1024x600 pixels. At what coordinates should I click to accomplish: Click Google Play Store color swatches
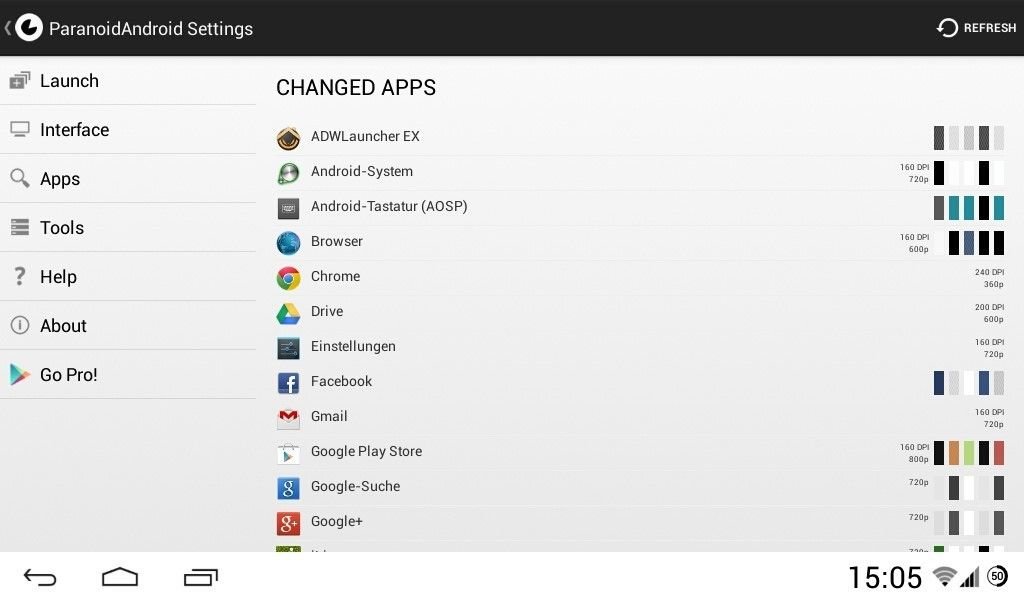click(x=968, y=452)
